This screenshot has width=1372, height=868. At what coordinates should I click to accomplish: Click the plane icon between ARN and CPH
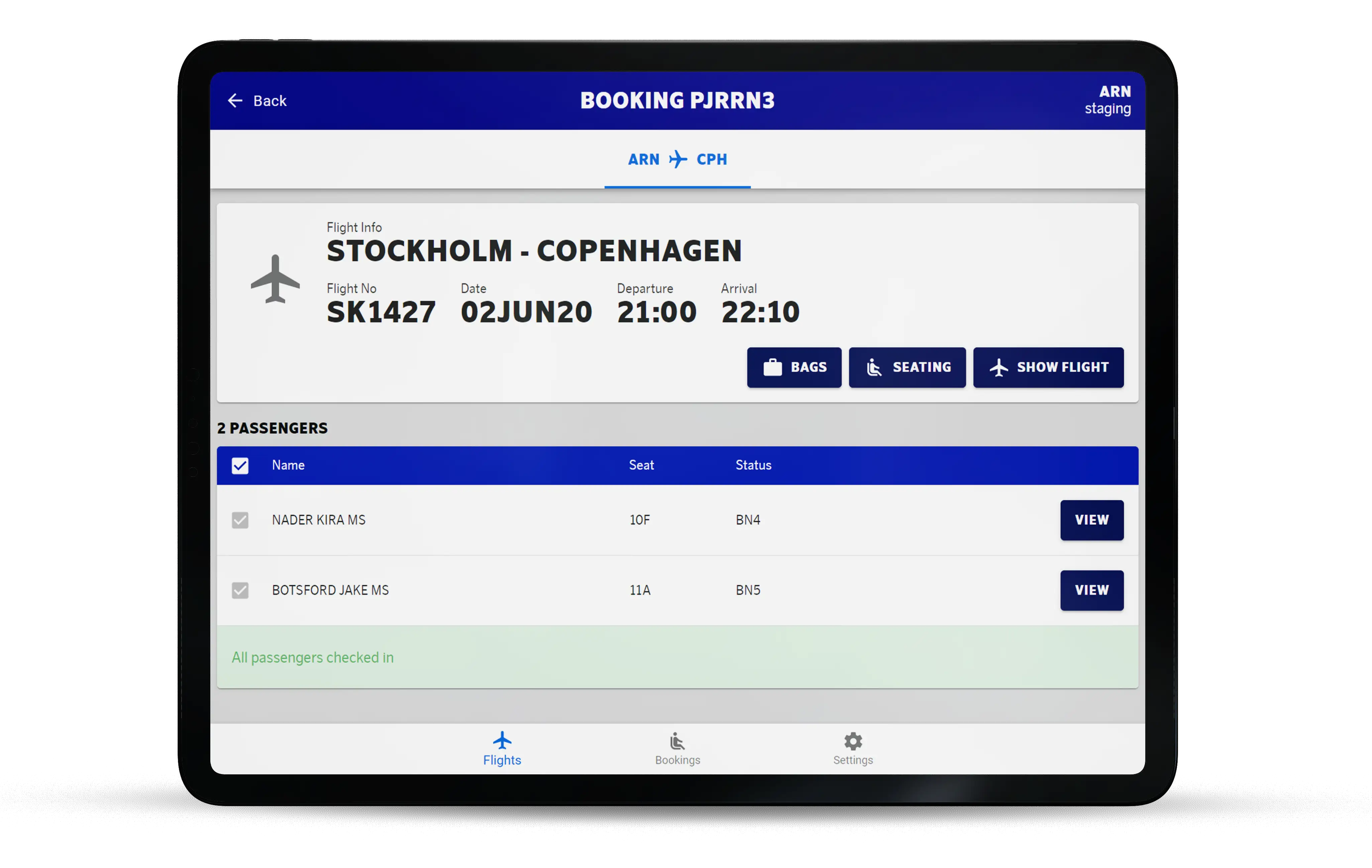pos(677,159)
